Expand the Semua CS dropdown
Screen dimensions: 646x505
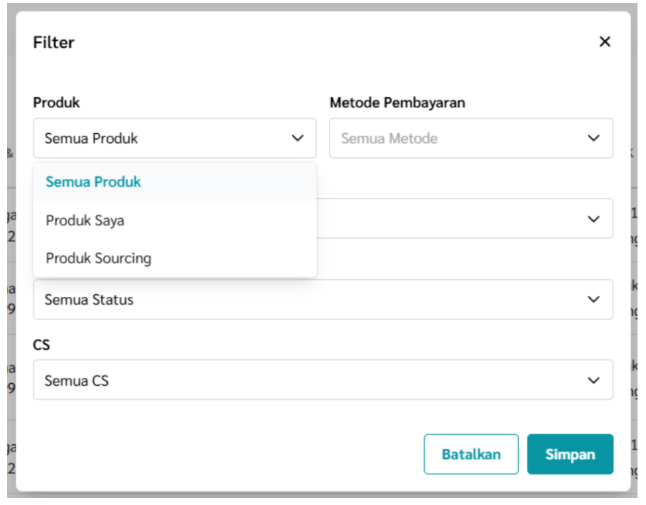coord(323,380)
